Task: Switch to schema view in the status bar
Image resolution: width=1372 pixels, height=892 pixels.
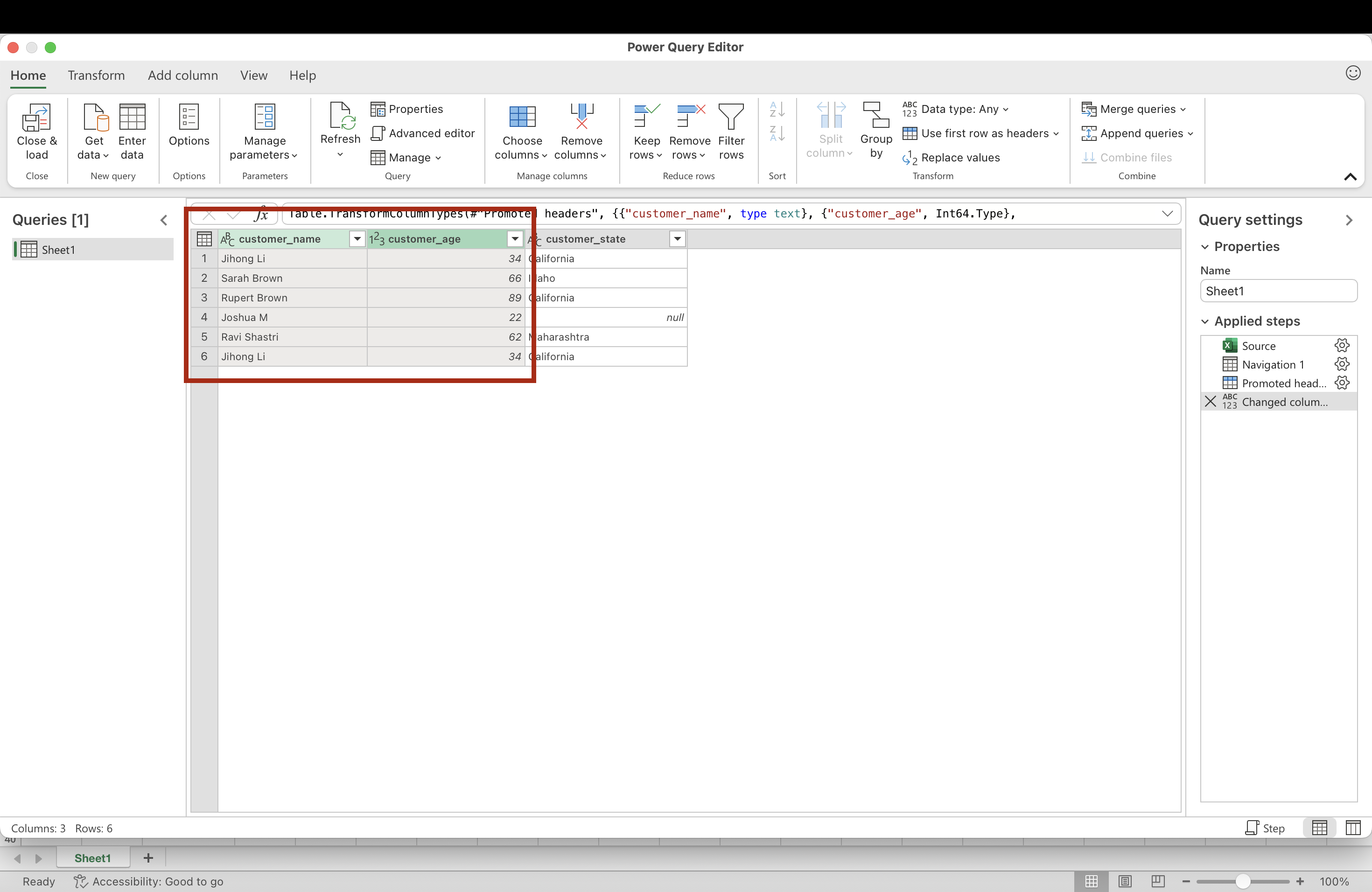Action: click(x=1353, y=828)
